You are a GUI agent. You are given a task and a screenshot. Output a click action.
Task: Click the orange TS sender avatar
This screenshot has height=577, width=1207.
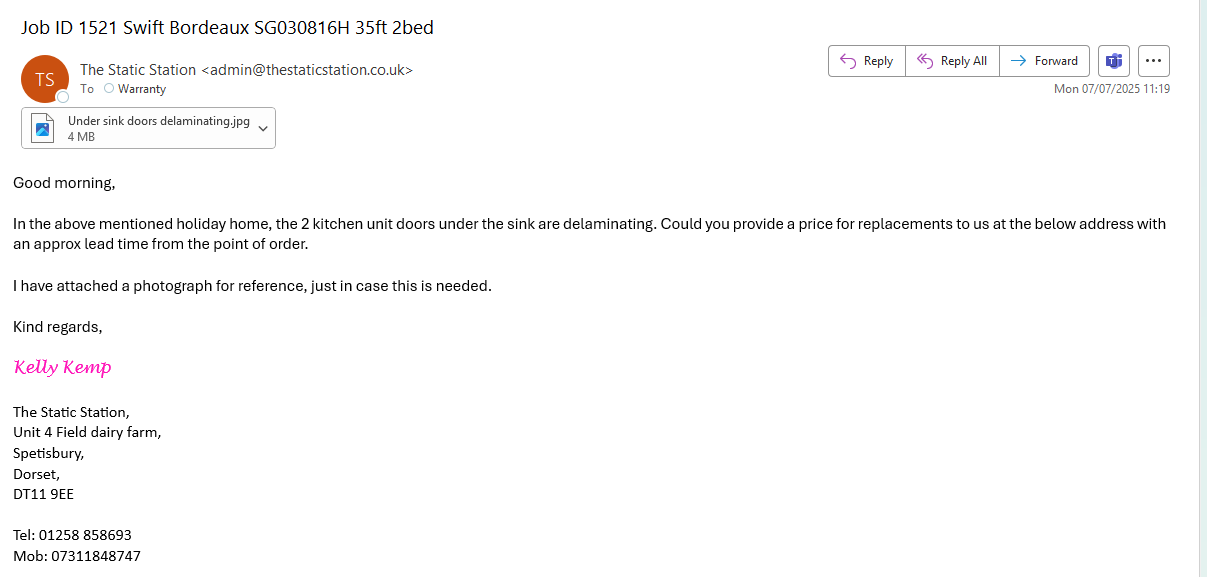pyautogui.click(x=44, y=79)
